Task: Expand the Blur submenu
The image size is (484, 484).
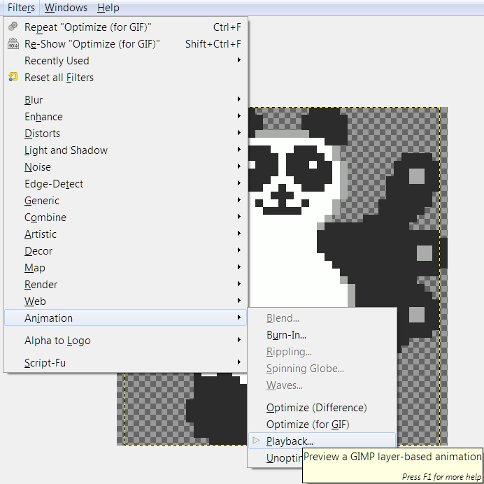Action: tap(125, 100)
